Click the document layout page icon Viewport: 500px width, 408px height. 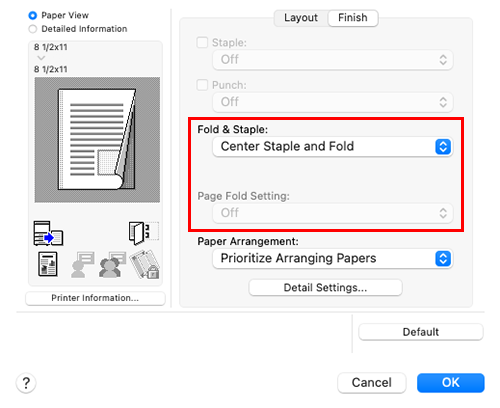[48, 264]
